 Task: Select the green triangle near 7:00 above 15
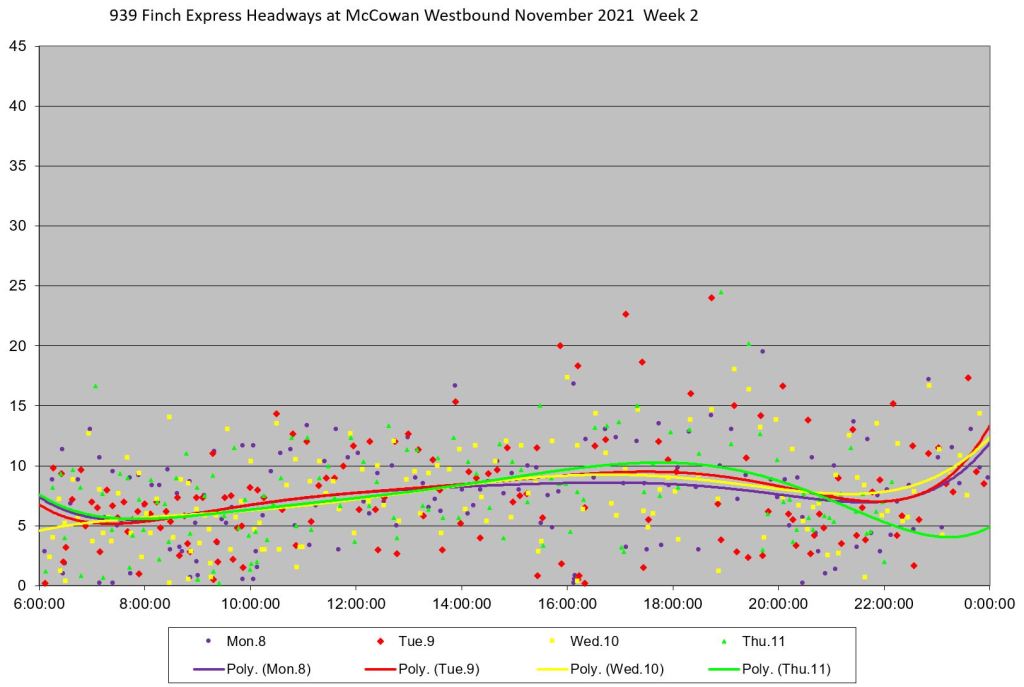[96, 386]
